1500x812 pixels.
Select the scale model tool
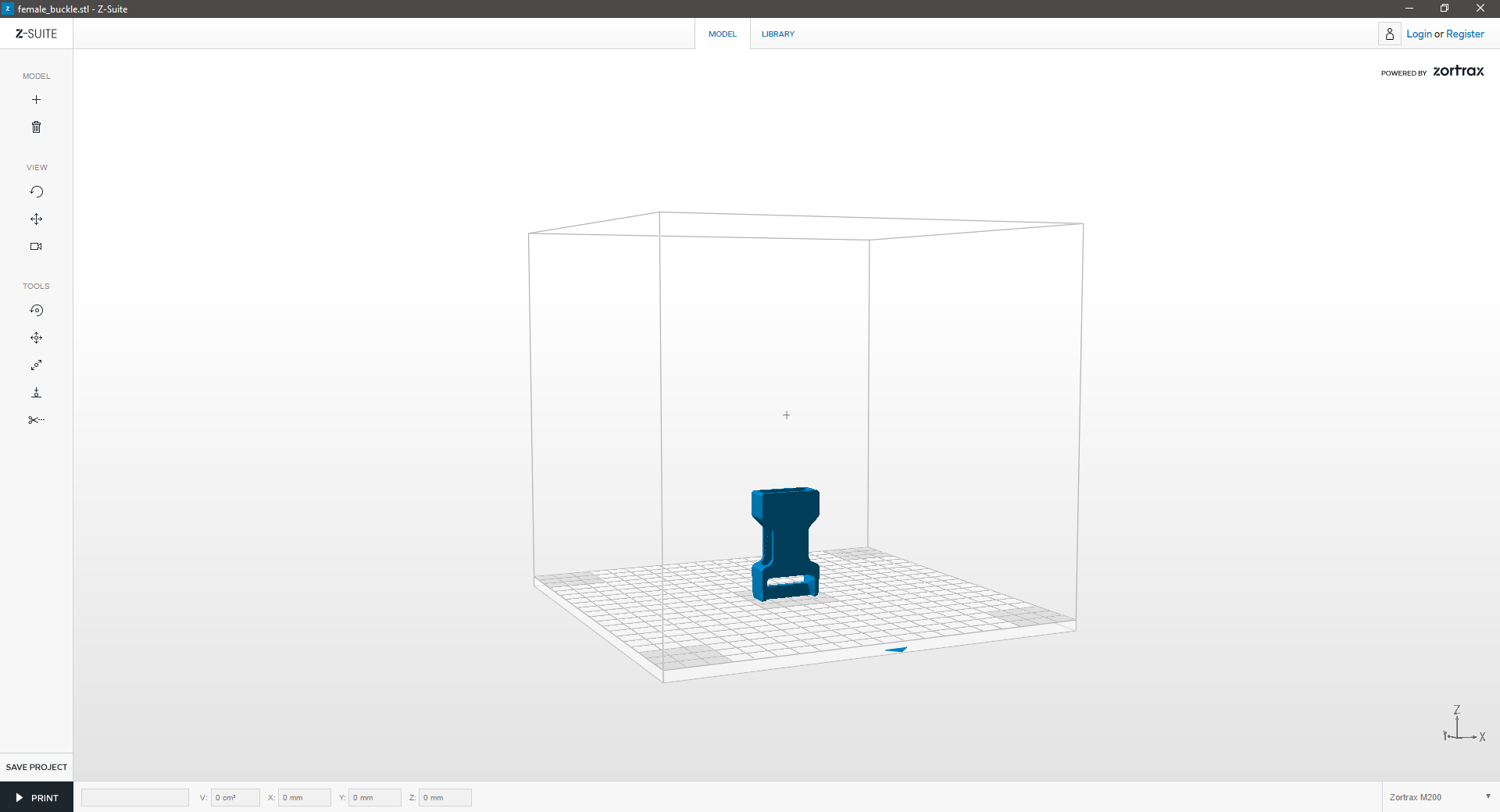coord(36,365)
